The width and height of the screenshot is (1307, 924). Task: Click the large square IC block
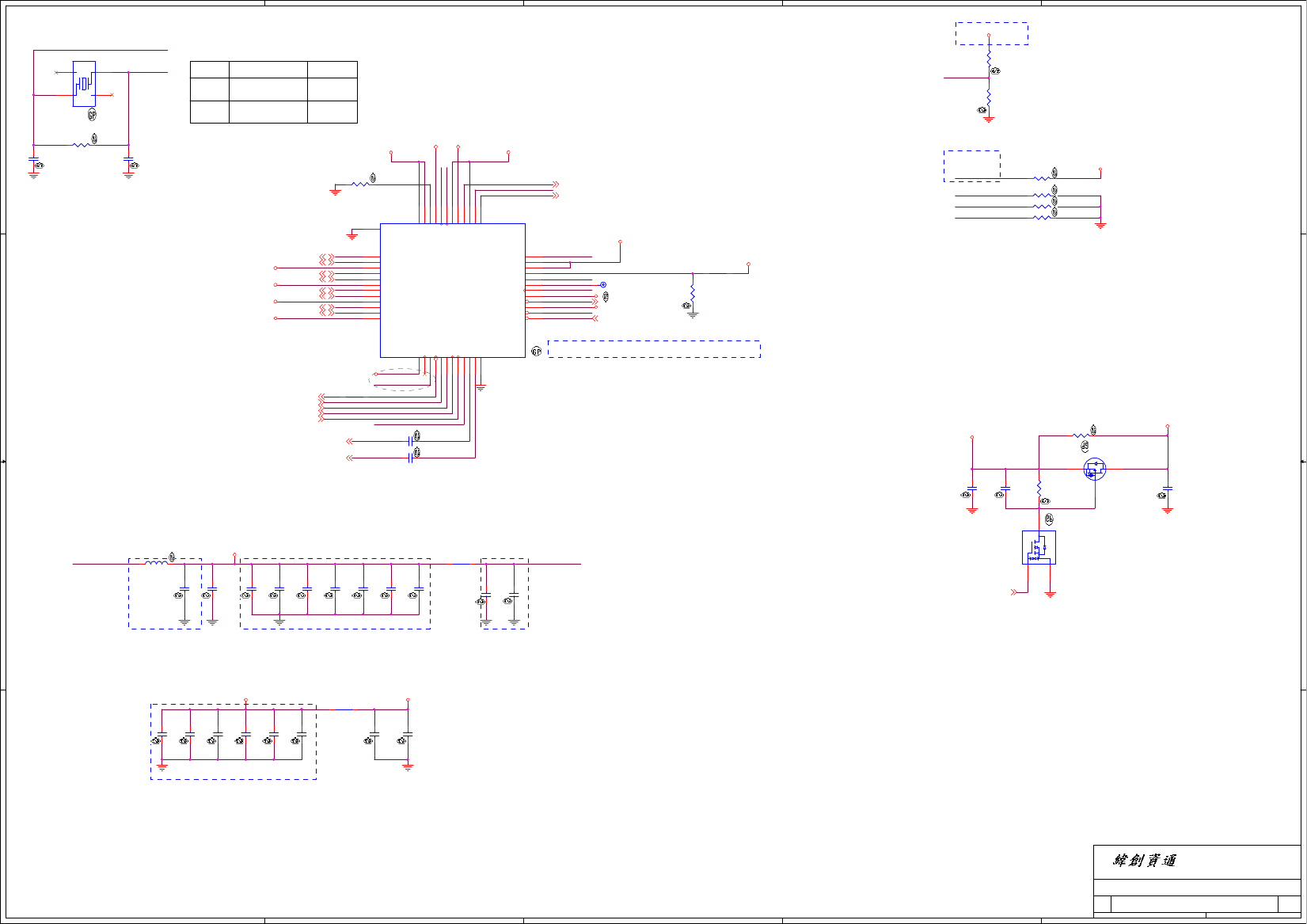pyautogui.click(x=453, y=291)
